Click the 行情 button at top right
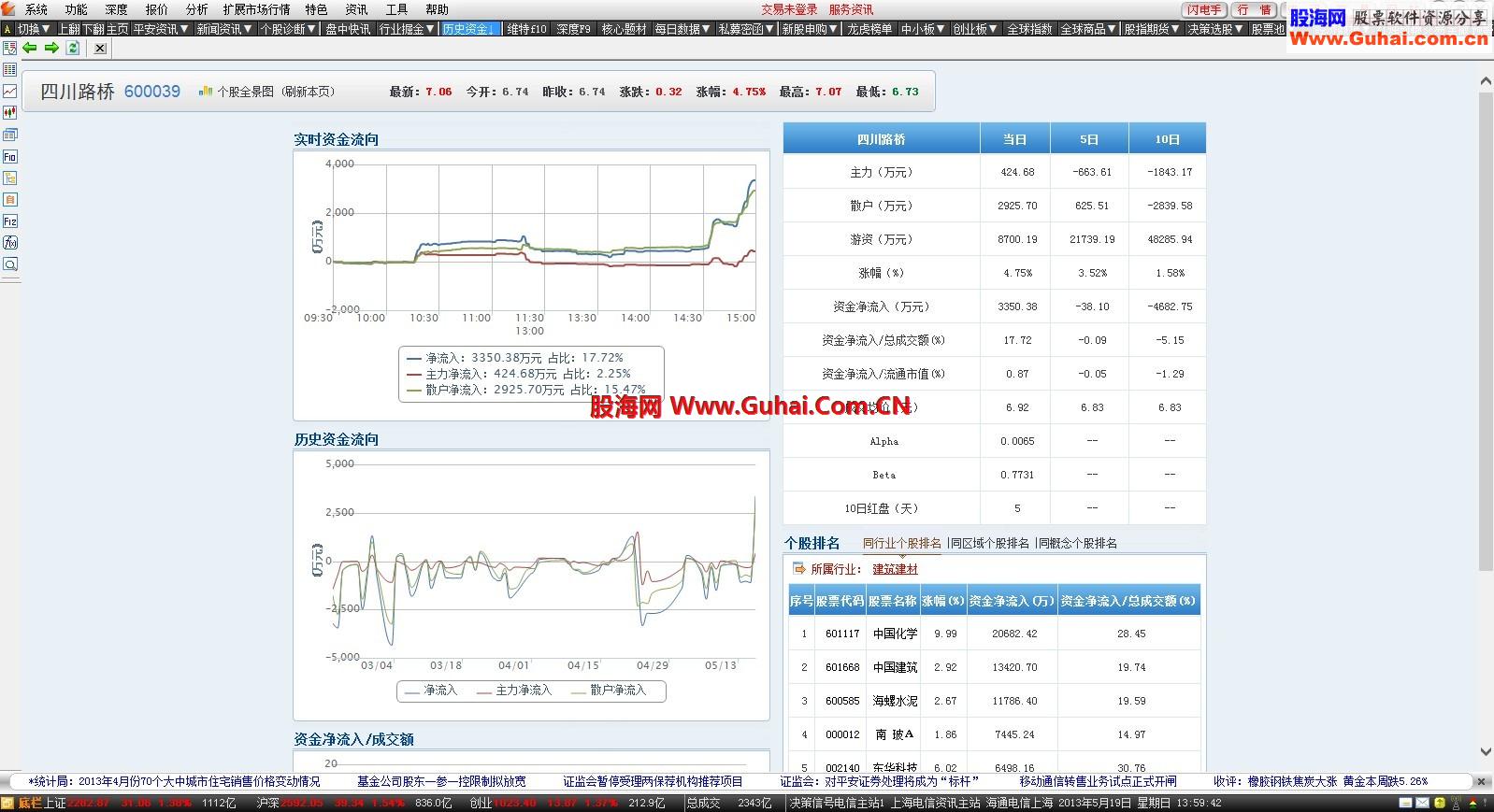This screenshot has width=1494, height=812. pyautogui.click(x=1254, y=9)
